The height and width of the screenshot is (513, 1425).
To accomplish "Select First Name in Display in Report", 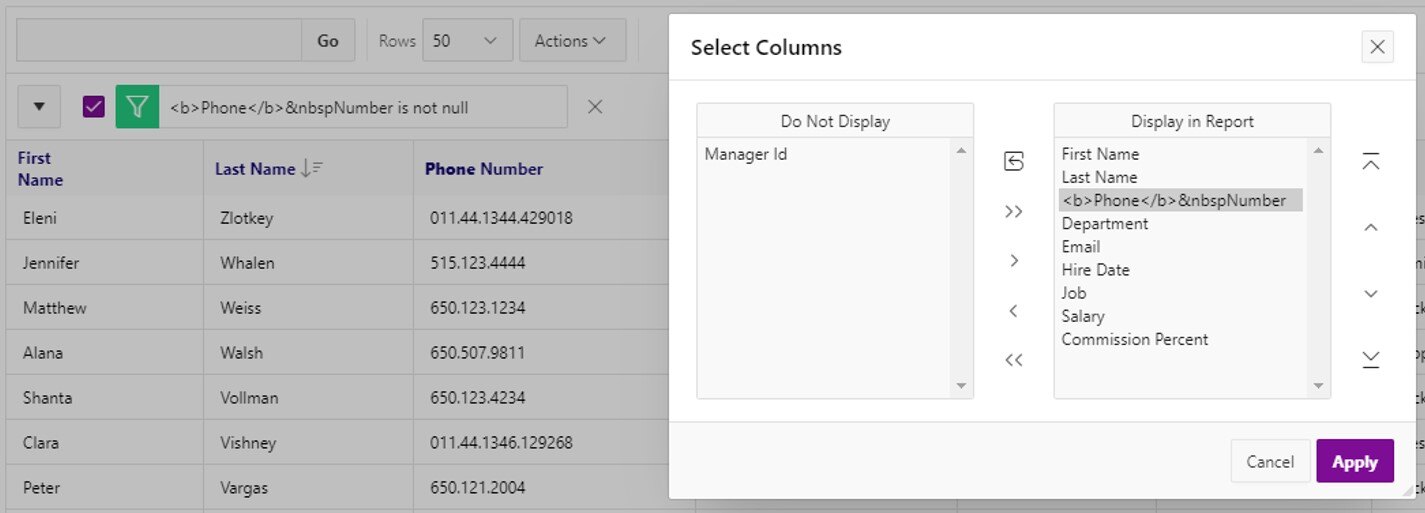I will coord(1100,154).
